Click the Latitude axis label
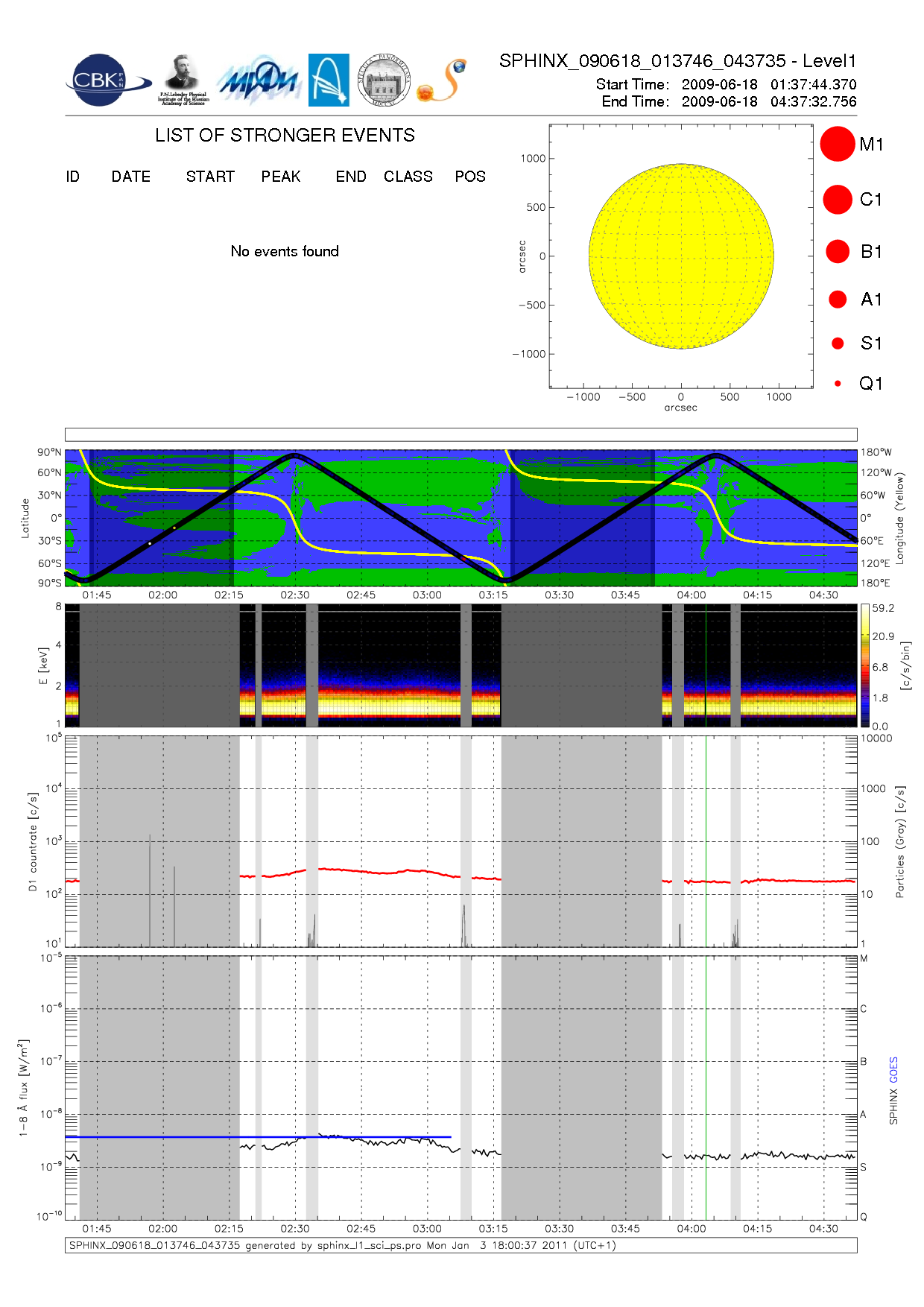 pos(25,519)
